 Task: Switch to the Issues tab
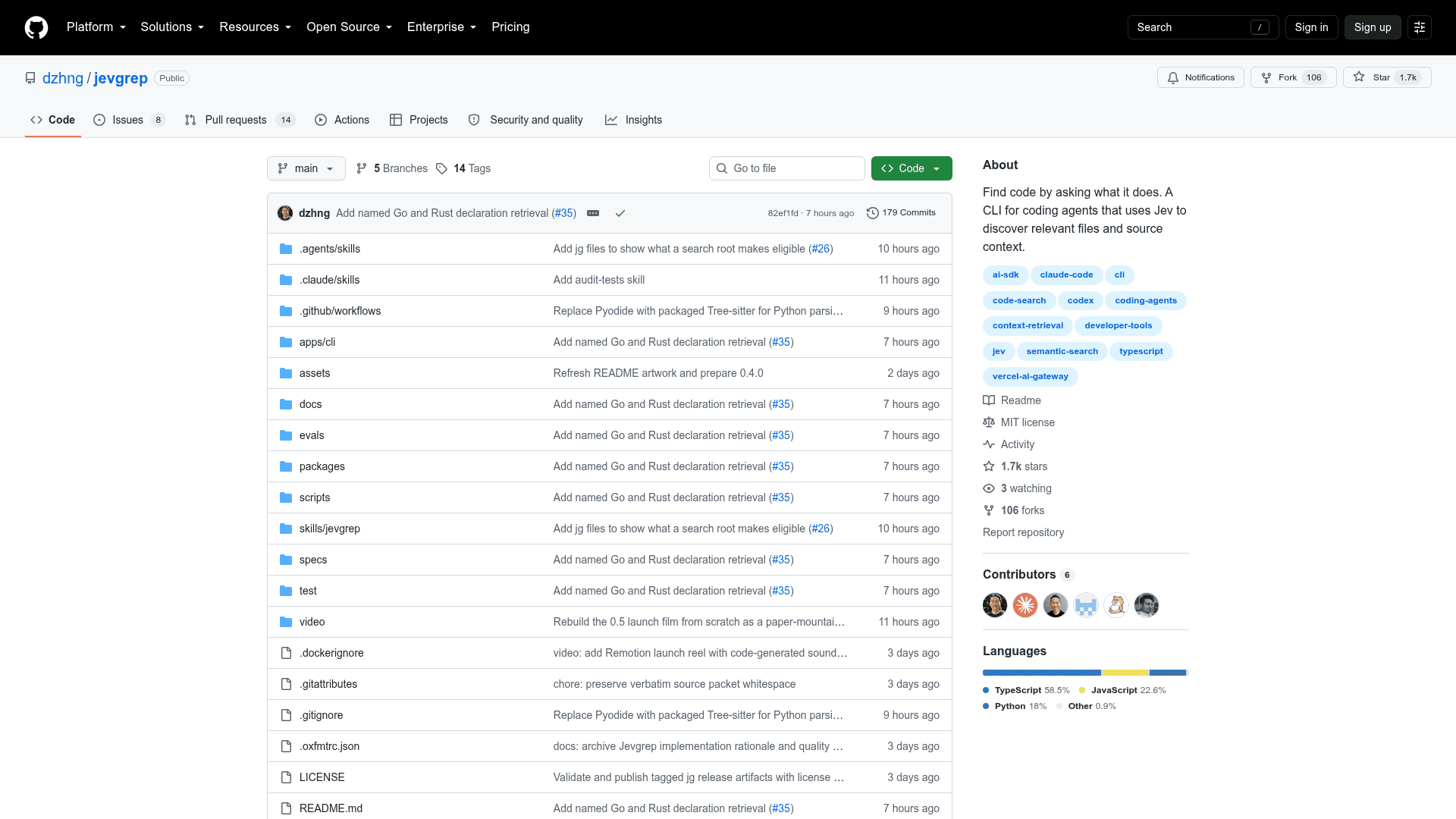pyautogui.click(x=129, y=120)
